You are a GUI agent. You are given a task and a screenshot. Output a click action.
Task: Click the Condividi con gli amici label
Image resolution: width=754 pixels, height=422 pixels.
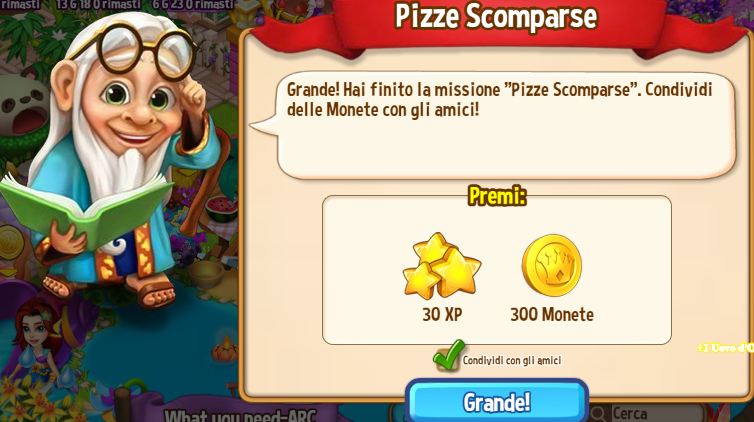(x=512, y=360)
